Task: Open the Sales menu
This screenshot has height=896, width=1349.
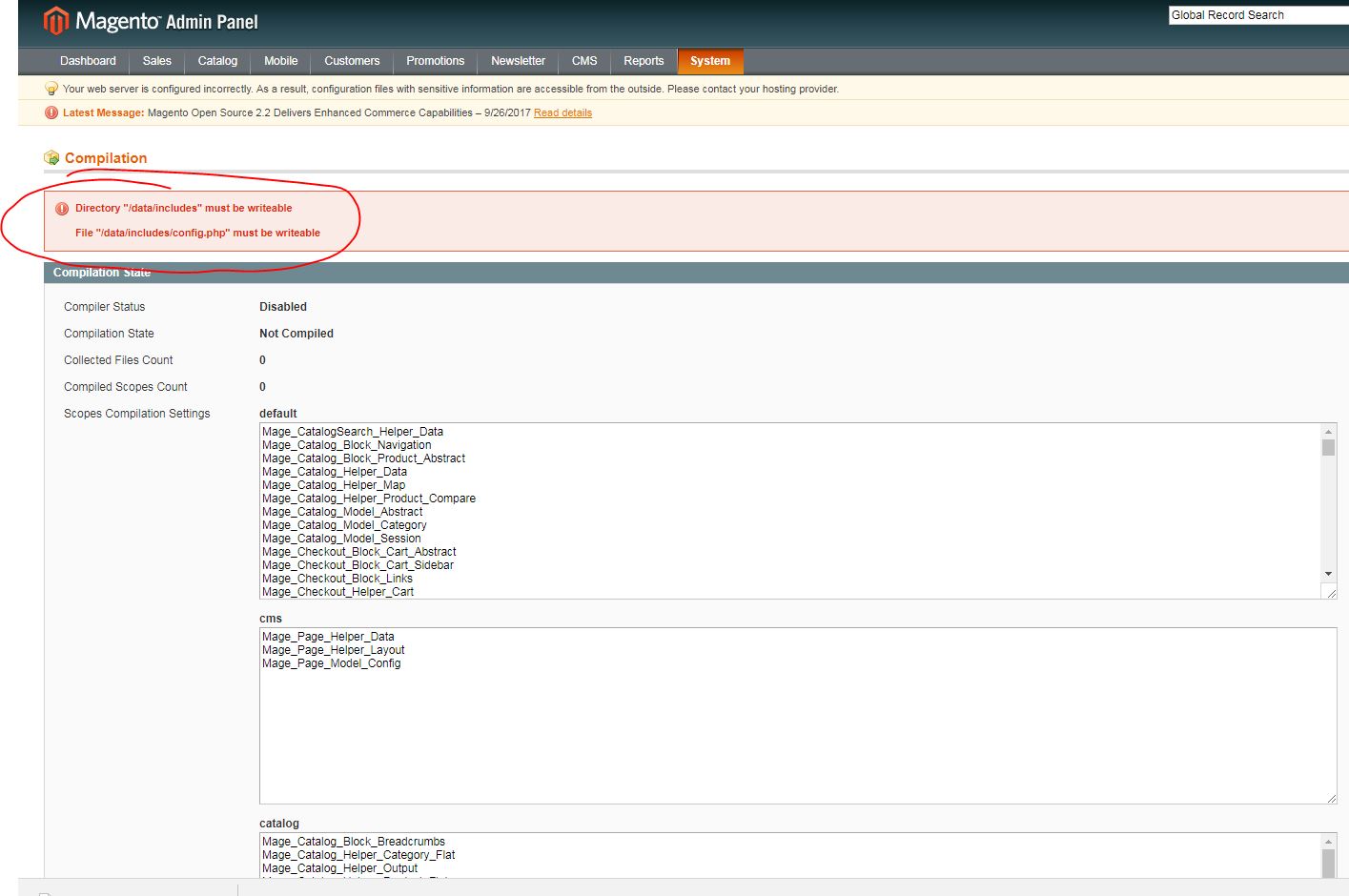Action: click(x=157, y=61)
